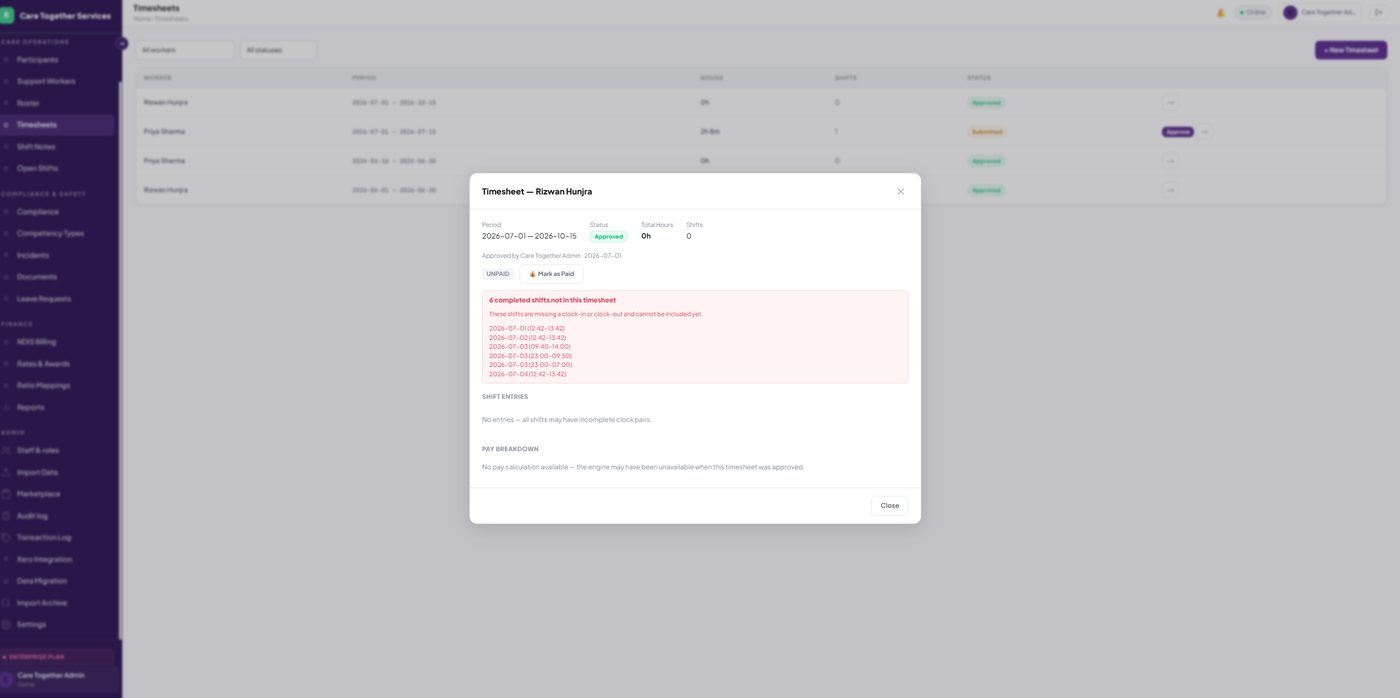Click the period 2026-07-01 — 2026-10-15 in the dialog
Screen dimensions: 1400x698
pos(529,236)
